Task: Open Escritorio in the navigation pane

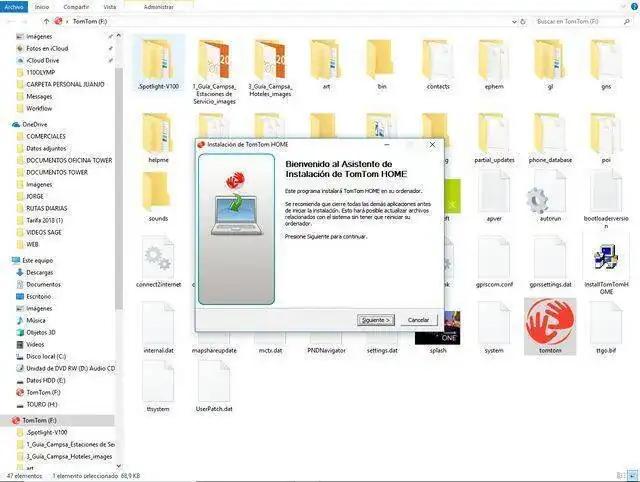Action: [x=38, y=297]
